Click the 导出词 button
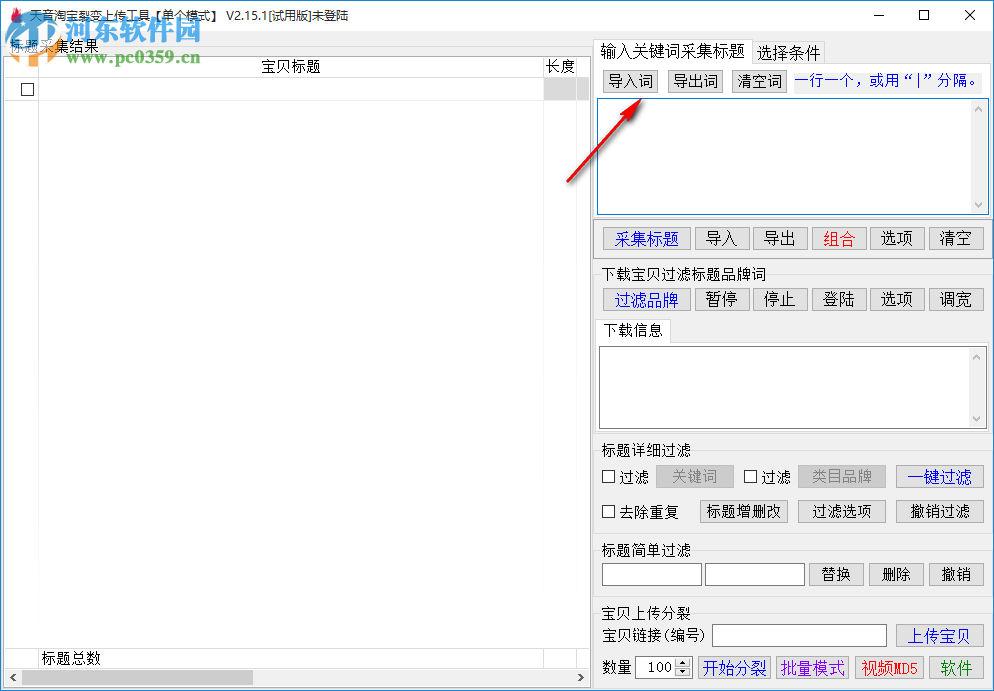 [695, 81]
